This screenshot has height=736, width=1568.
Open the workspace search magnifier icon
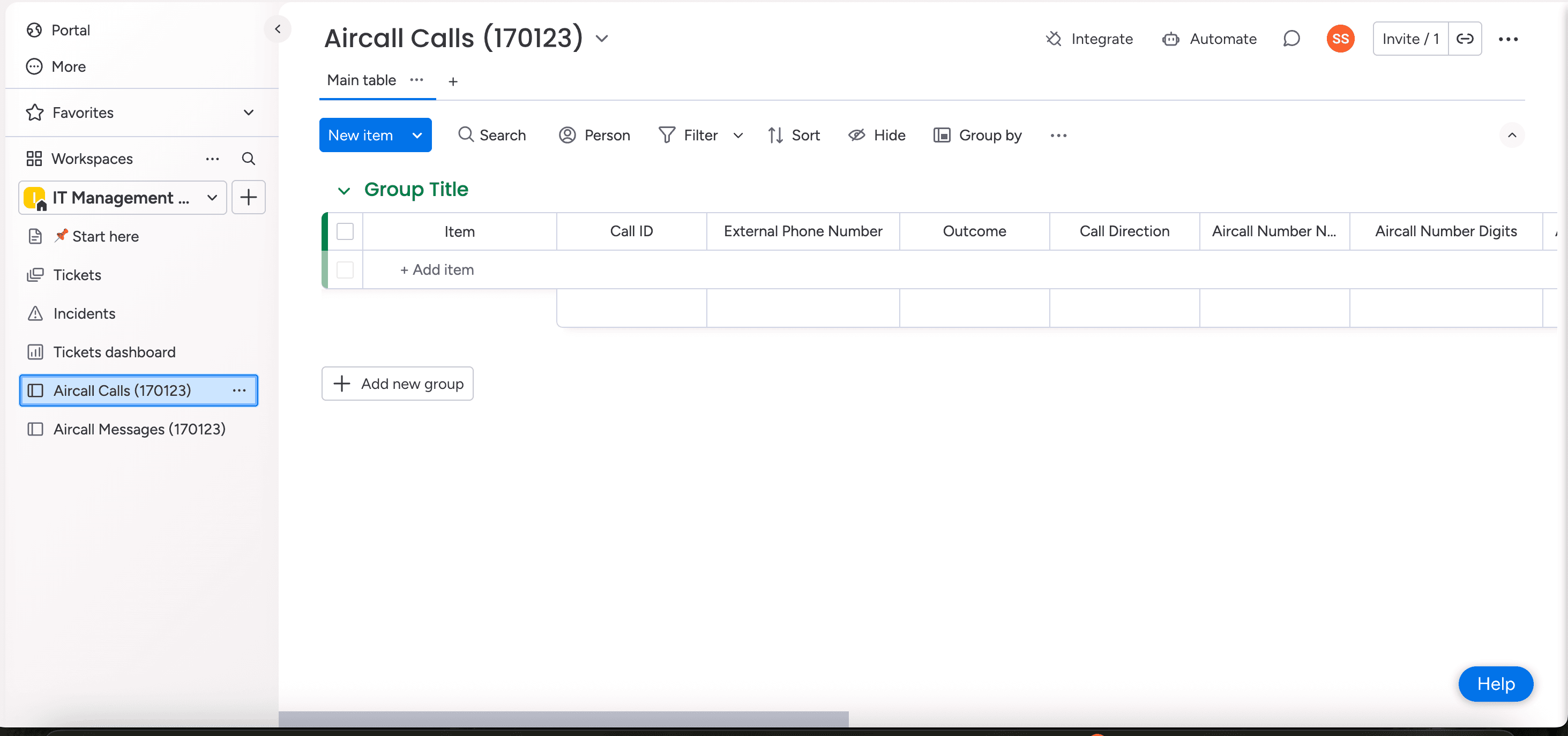pos(248,159)
